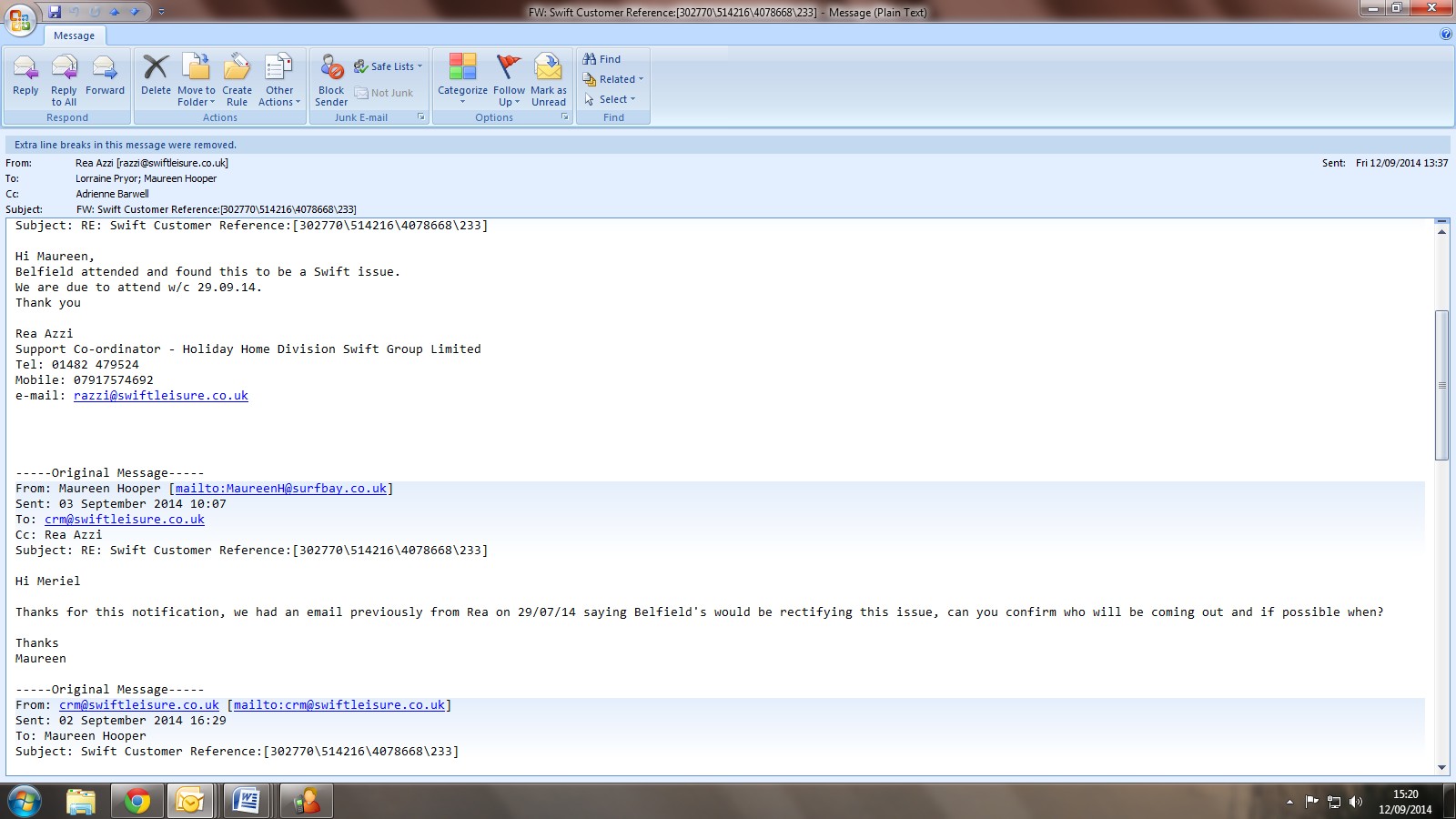The height and width of the screenshot is (819, 1456).
Task: Click Create Rule
Action: [x=237, y=78]
